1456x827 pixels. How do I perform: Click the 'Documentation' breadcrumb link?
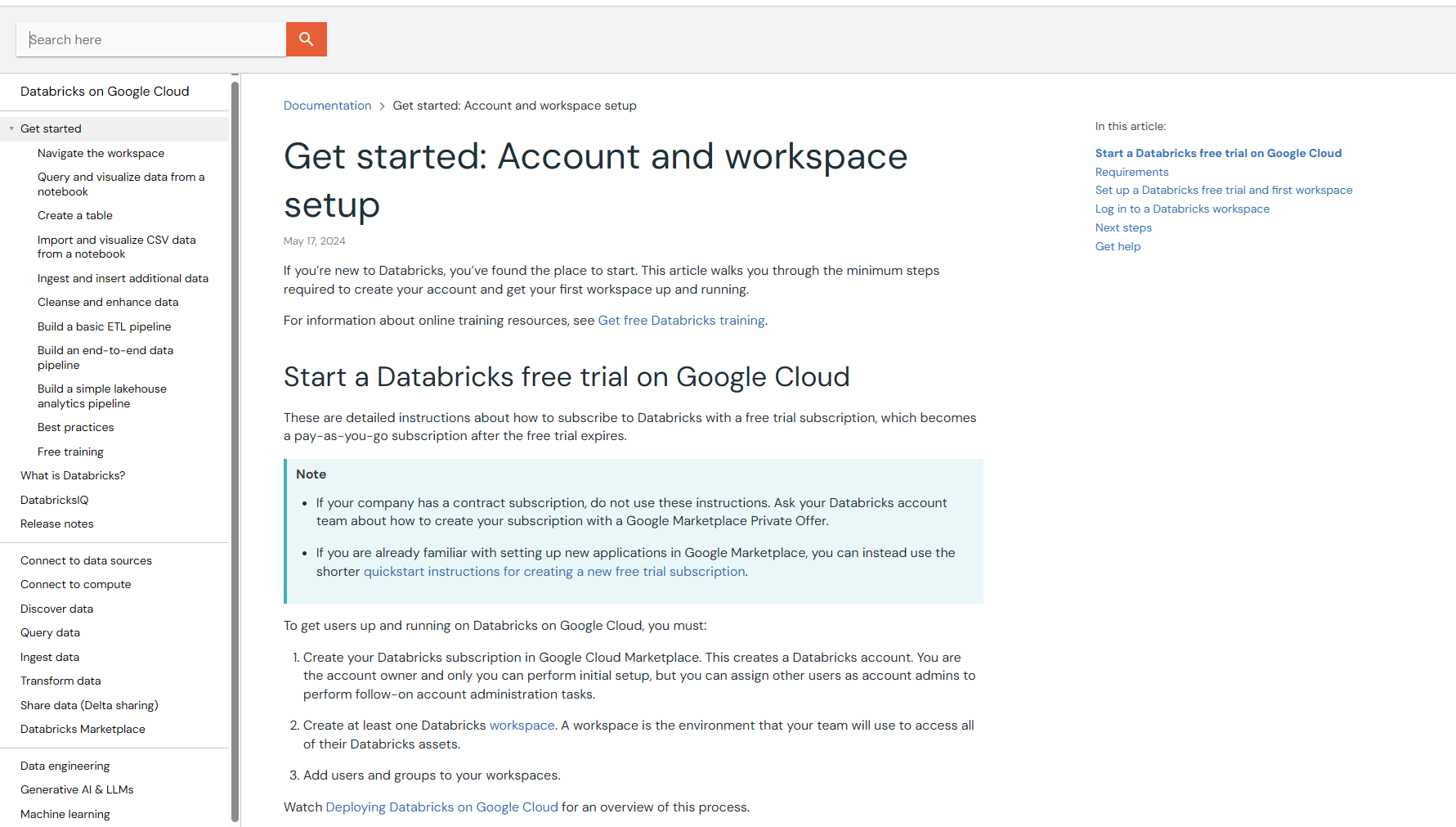pyautogui.click(x=327, y=106)
